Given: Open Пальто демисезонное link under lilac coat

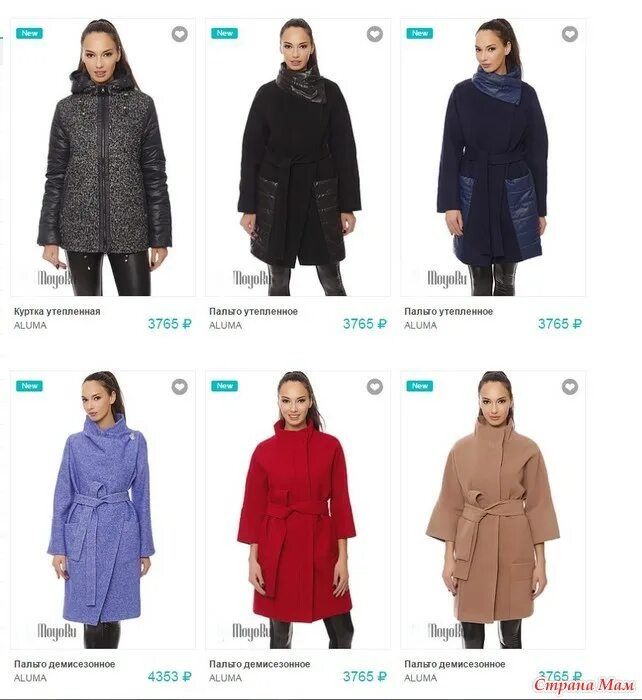Looking at the screenshot, I should pyautogui.click(x=64, y=664).
